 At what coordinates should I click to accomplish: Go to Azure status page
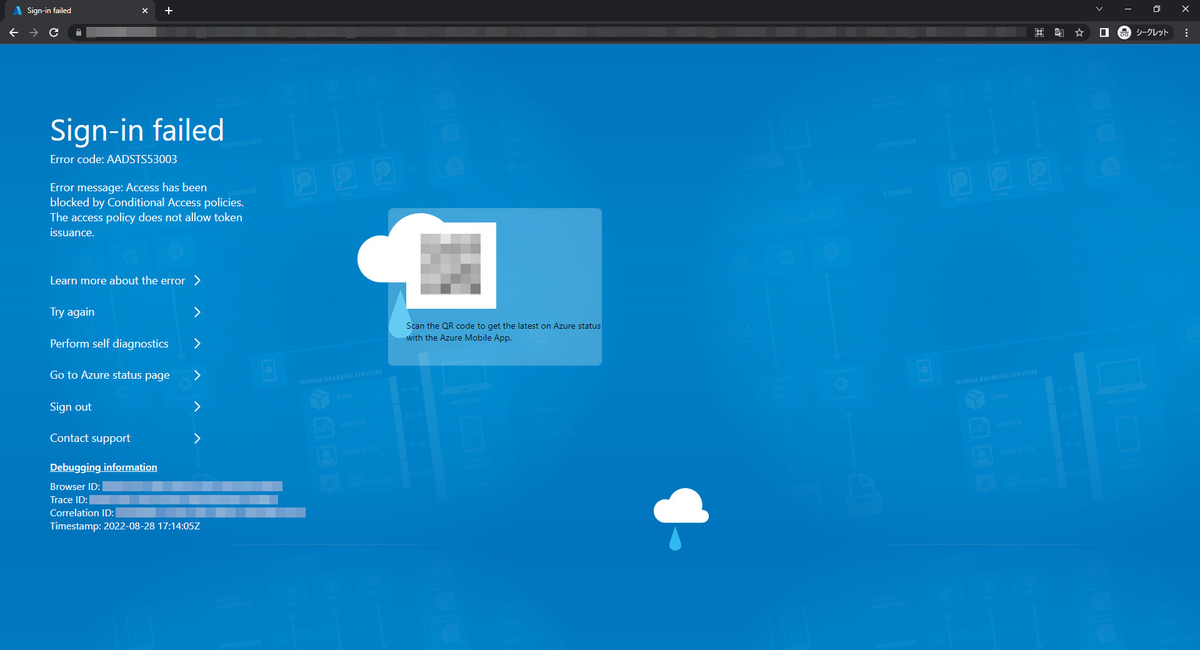pyautogui.click(x=110, y=375)
